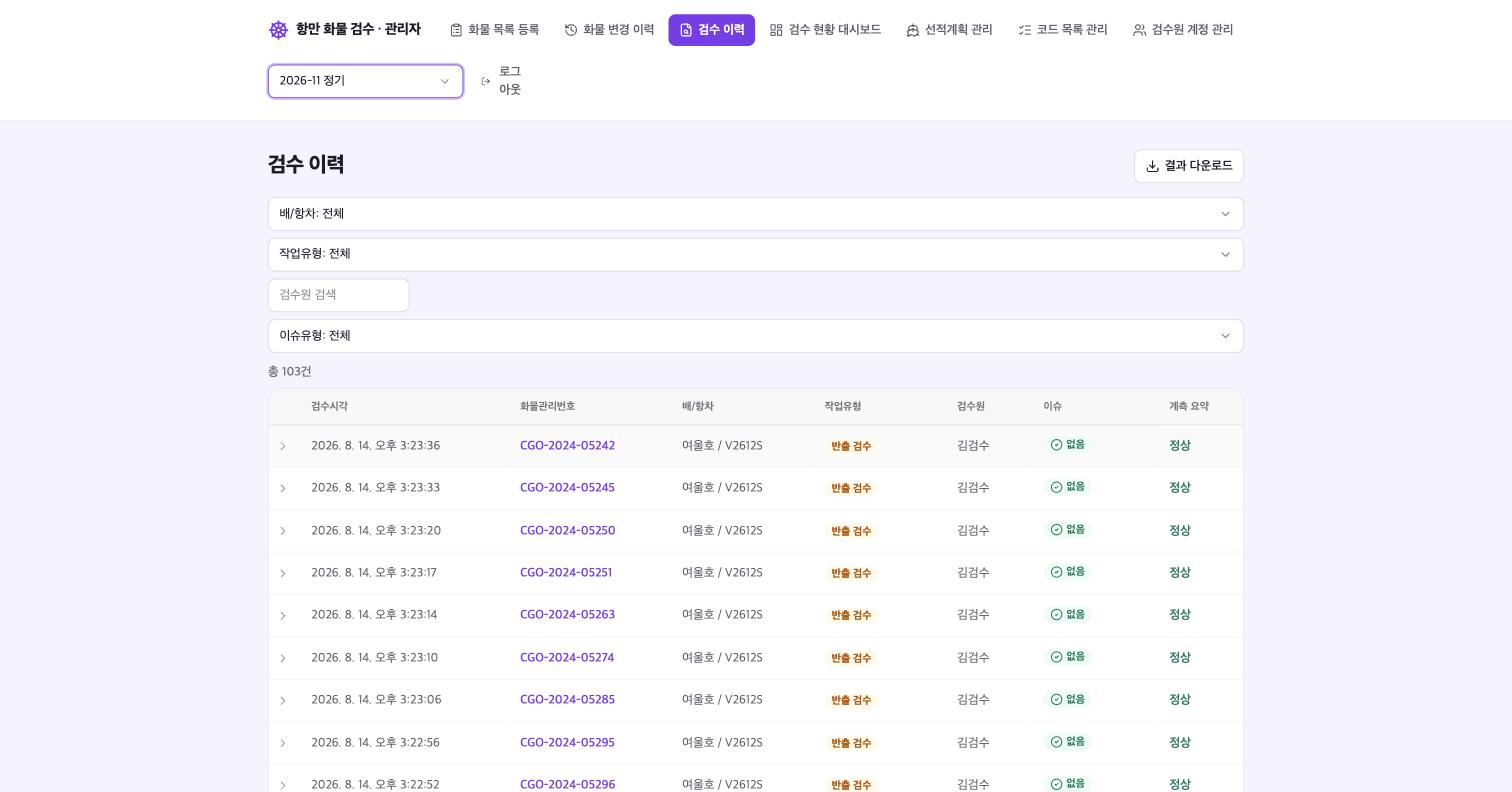The height and width of the screenshot is (792, 1512).
Task: Expand the row for CGO-2024-05285
Action: pyautogui.click(x=283, y=700)
